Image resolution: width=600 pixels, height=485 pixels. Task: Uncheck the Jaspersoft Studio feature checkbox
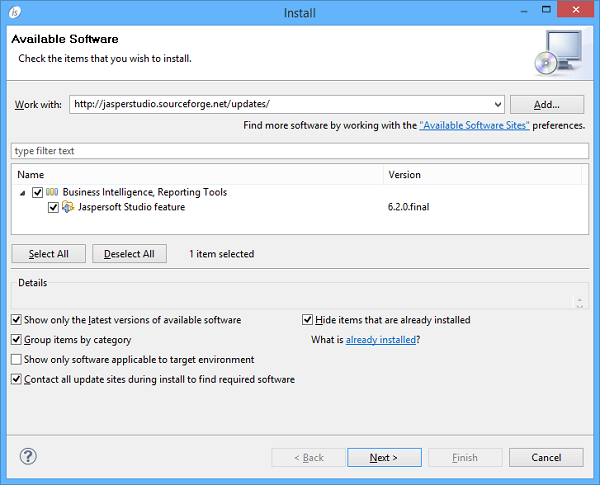[x=53, y=207]
